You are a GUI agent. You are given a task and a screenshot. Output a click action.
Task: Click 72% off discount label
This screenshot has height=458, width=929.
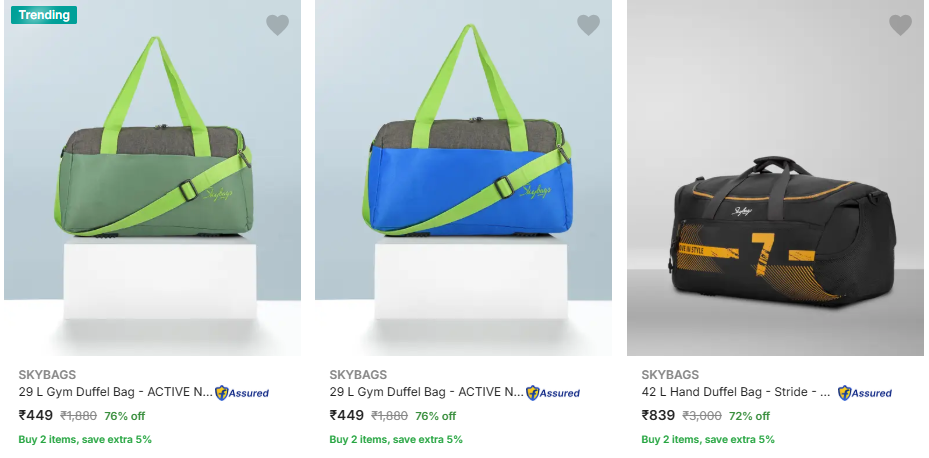point(749,416)
